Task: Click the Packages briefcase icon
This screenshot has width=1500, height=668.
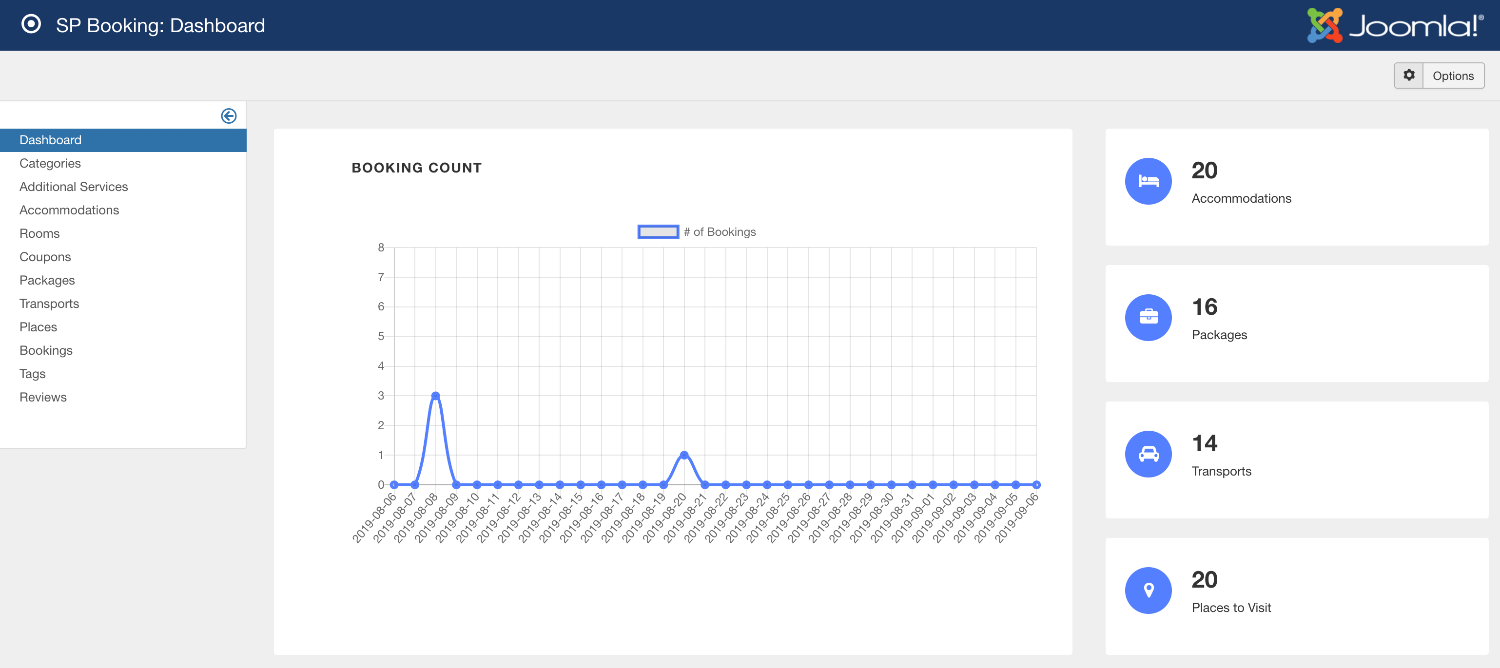Action: pos(1148,317)
